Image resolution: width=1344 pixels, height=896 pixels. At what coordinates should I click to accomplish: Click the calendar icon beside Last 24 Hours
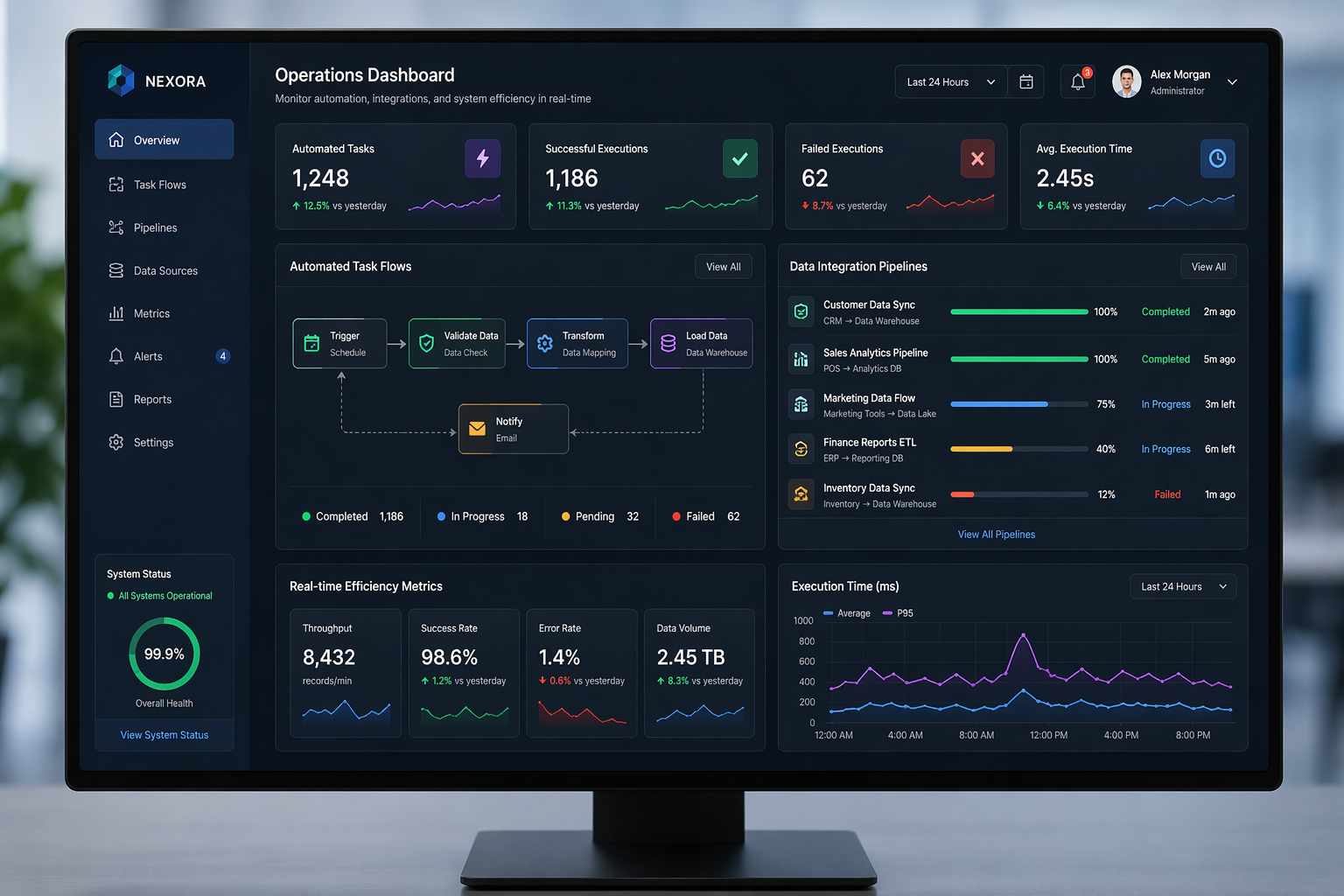point(1026,82)
